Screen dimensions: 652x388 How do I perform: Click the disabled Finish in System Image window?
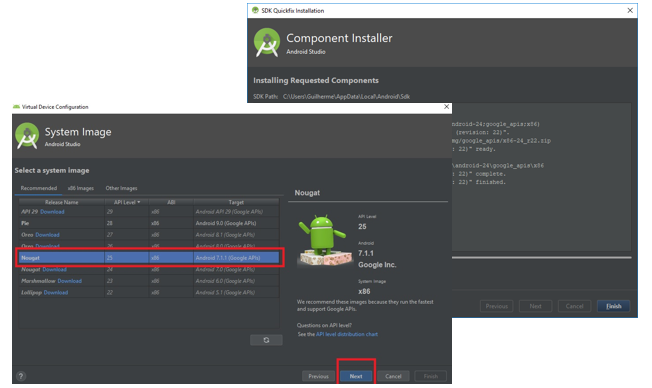pyautogui.click(x=431, y=376)
